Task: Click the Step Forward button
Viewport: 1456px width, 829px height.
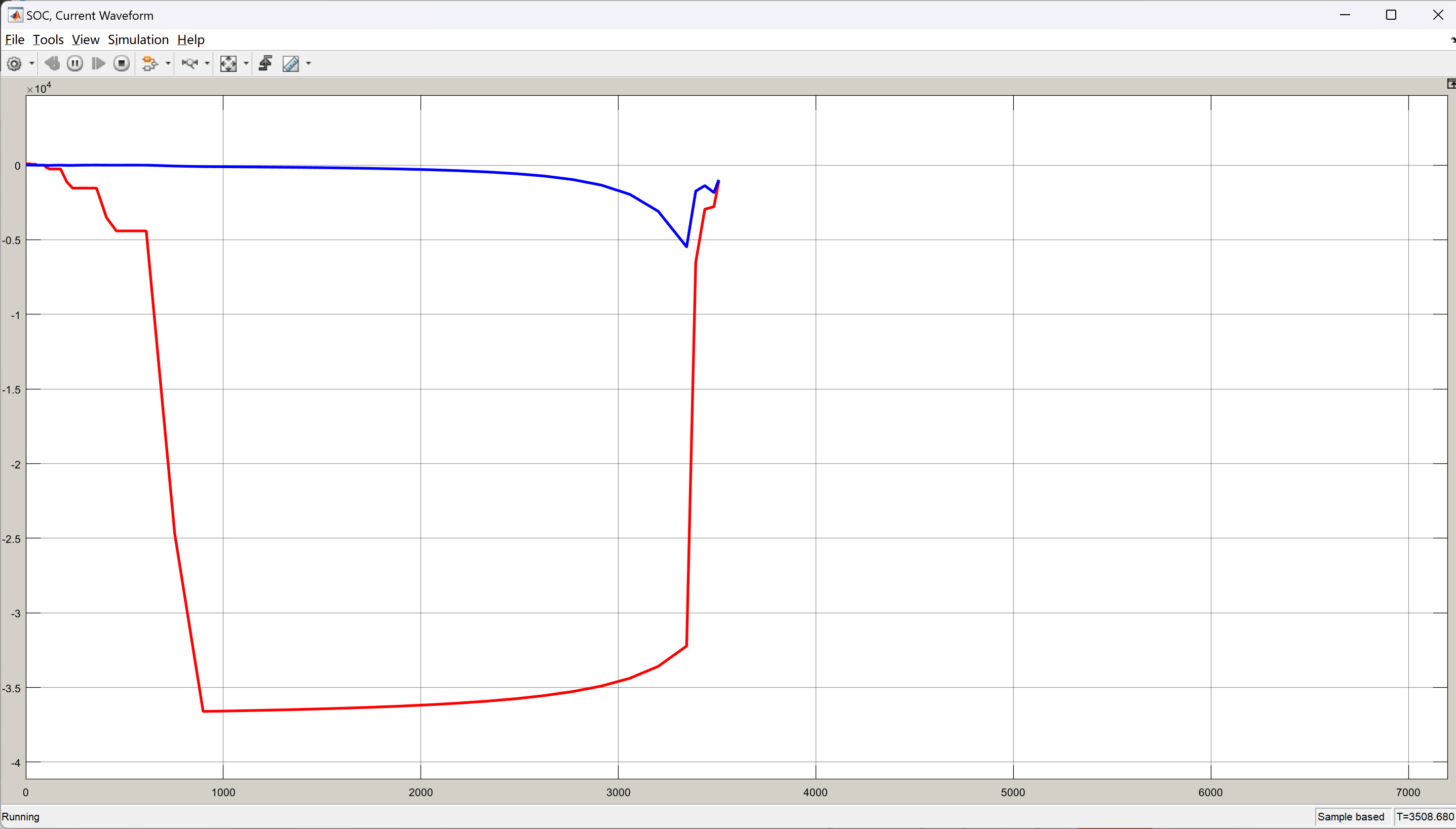Action: tap(98, 63)
